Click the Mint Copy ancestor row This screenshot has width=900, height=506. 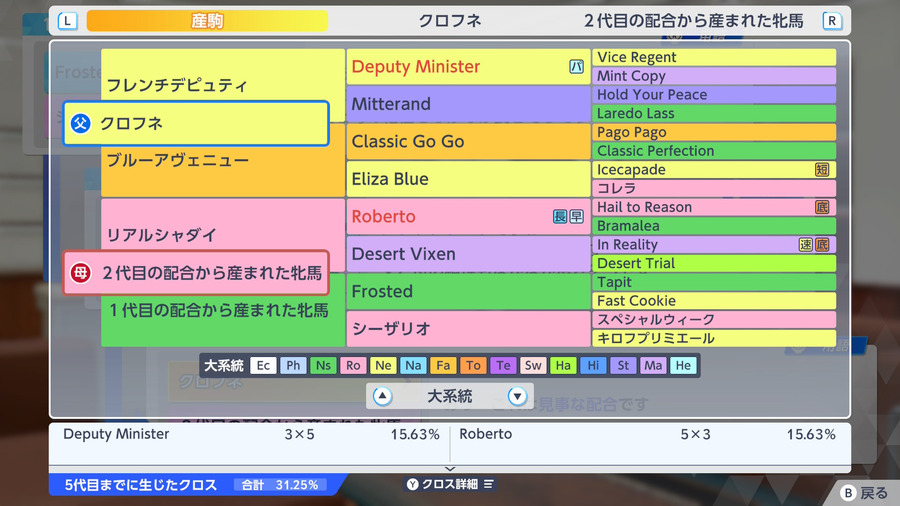(714, 76)
